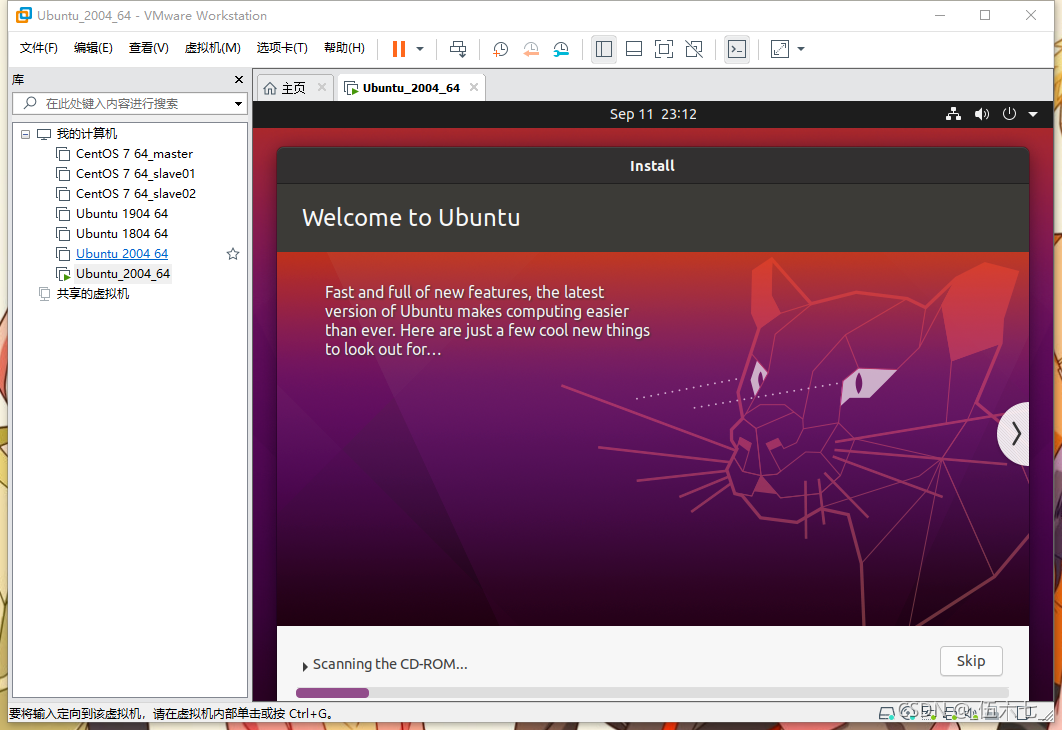The image size is (1062, 730).
Task: Favorite Ubuntu 2004 64 with star icon
Action: (233, 254)
